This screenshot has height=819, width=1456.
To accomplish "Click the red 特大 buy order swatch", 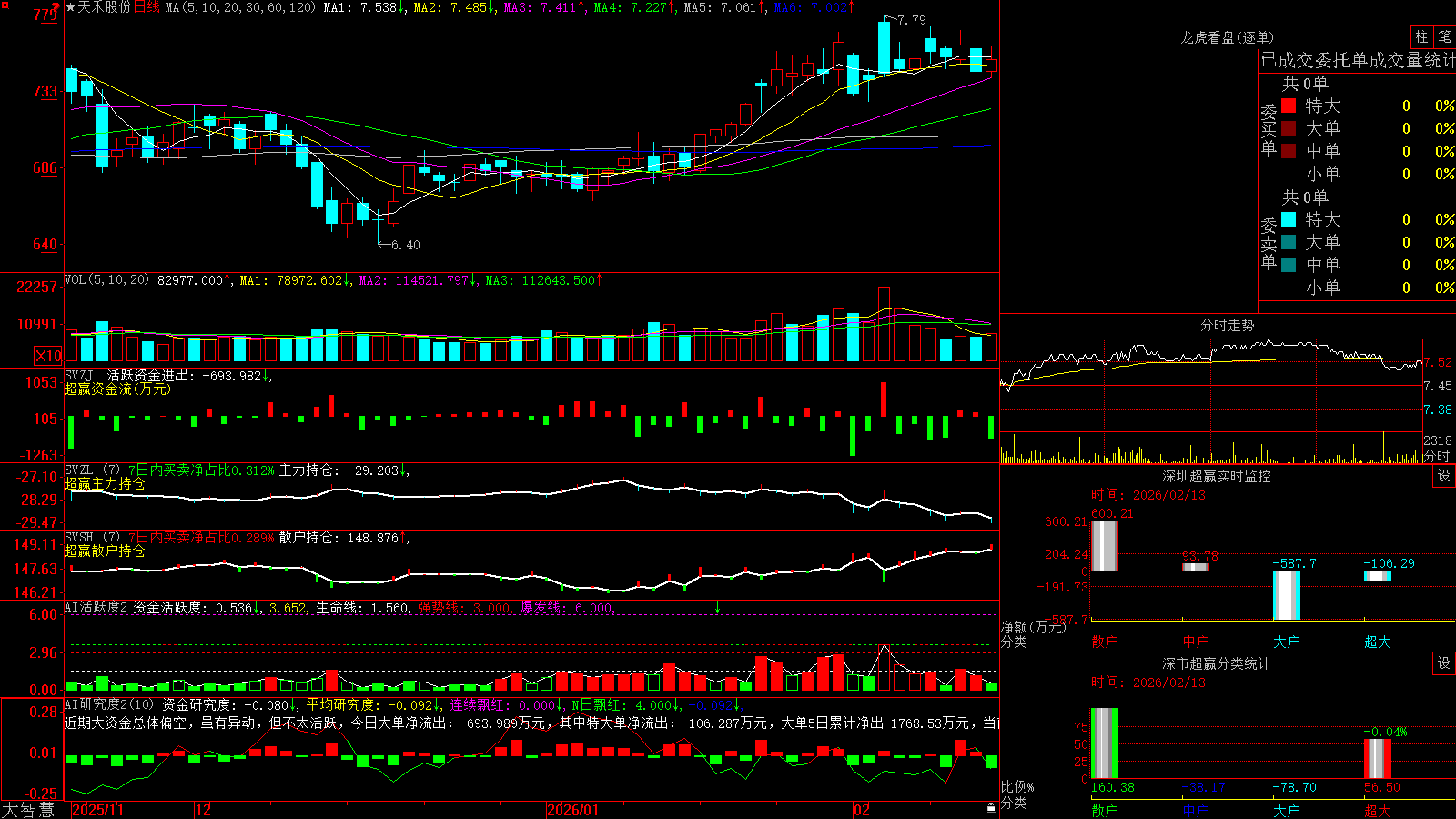I will tap(1289, 106).
